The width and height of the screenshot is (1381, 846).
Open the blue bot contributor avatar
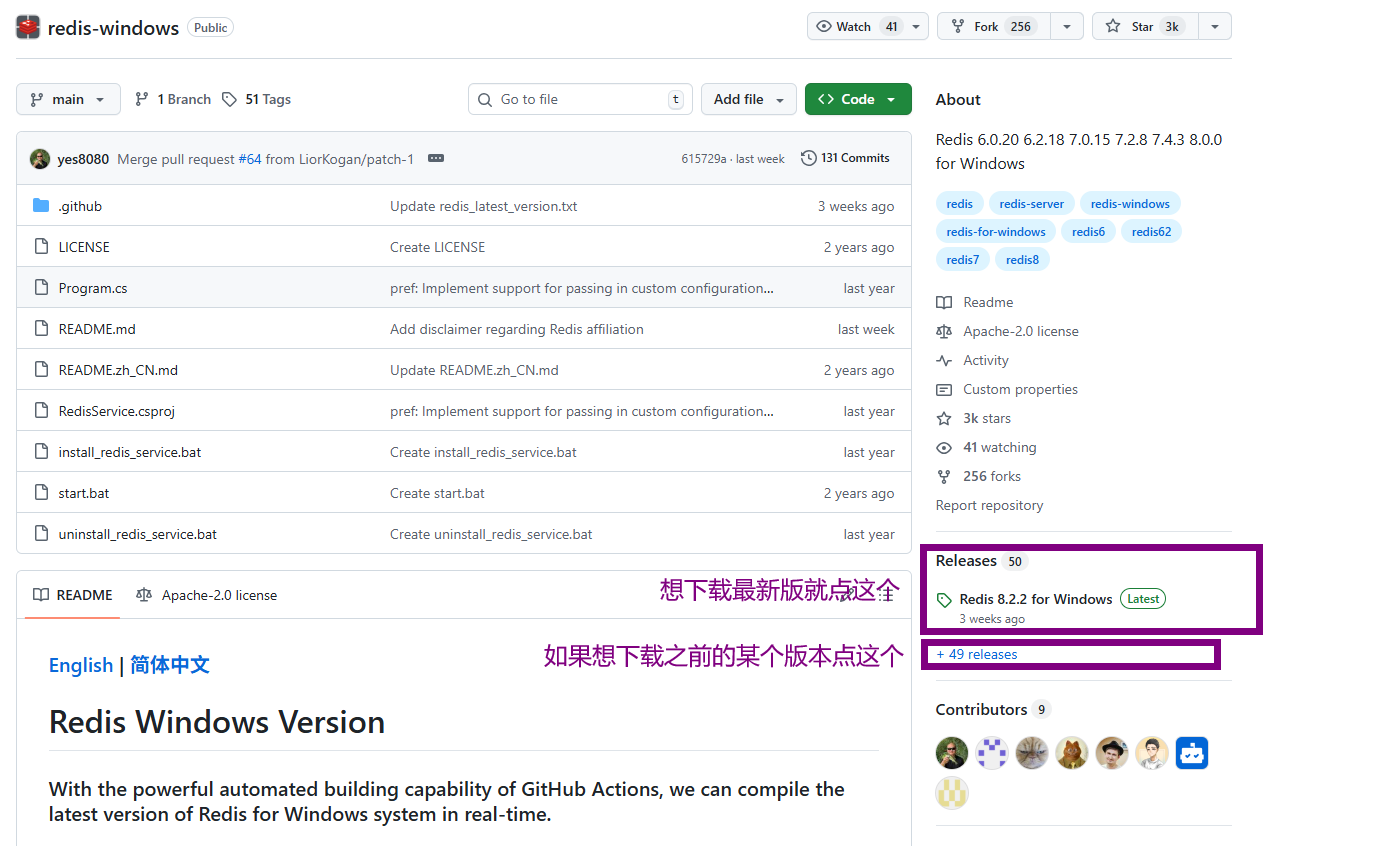tap(1192, 753)
